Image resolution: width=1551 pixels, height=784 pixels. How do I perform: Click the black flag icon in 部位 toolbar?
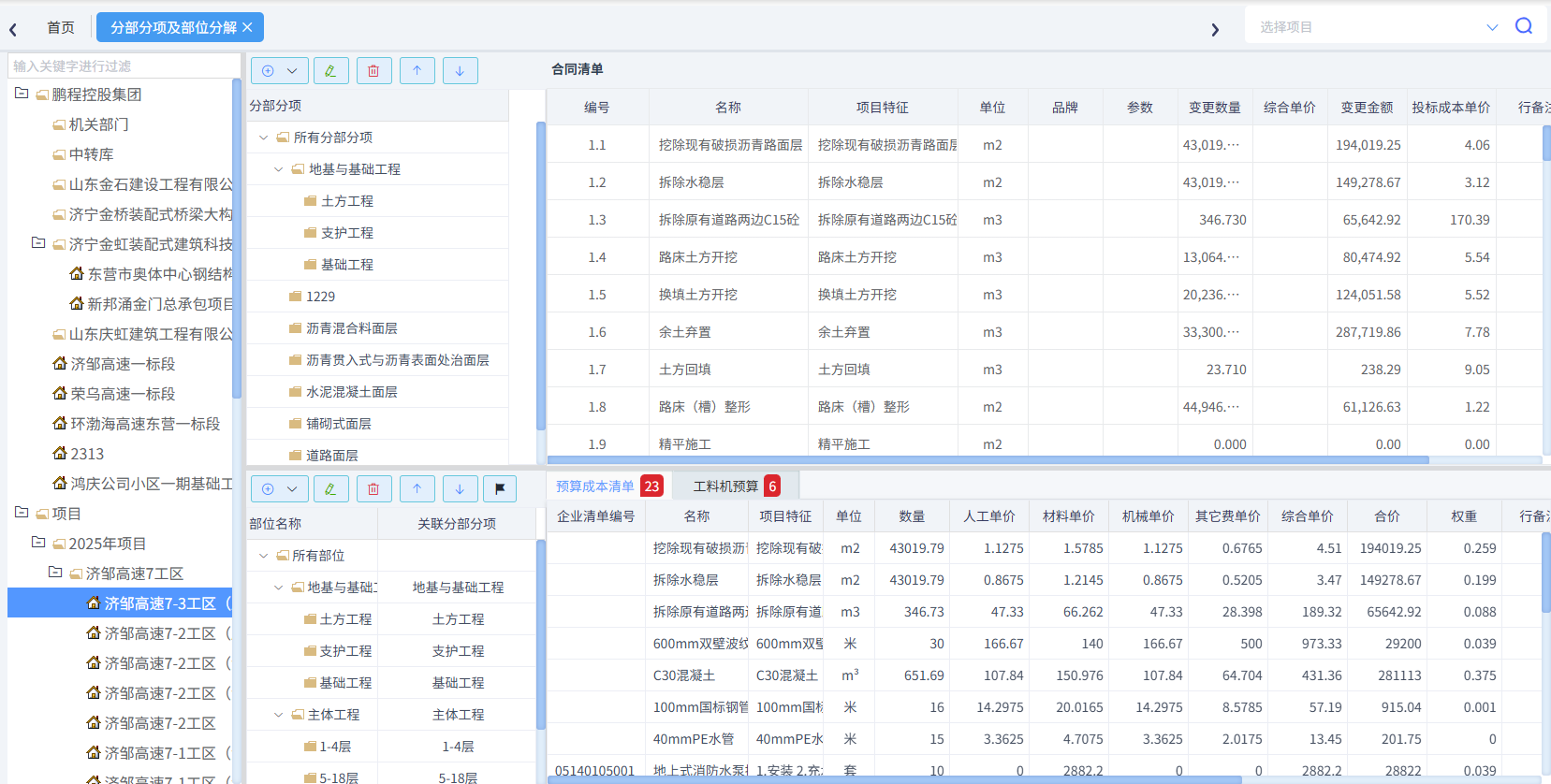(500, 489)
